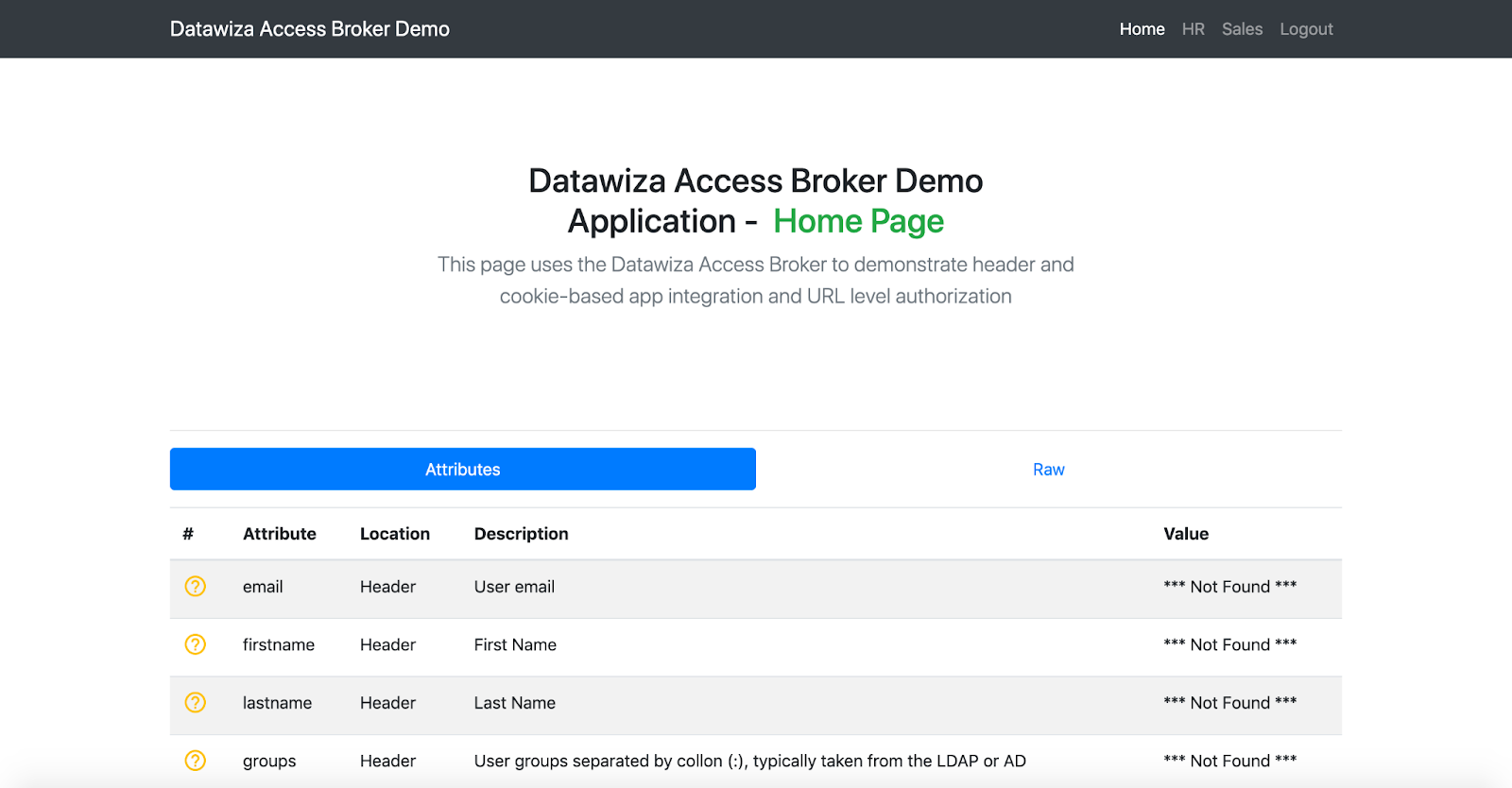This screenshot has width=1512, height=788.
Task: Click the 'User email' description
Action: tap(514, 587)
